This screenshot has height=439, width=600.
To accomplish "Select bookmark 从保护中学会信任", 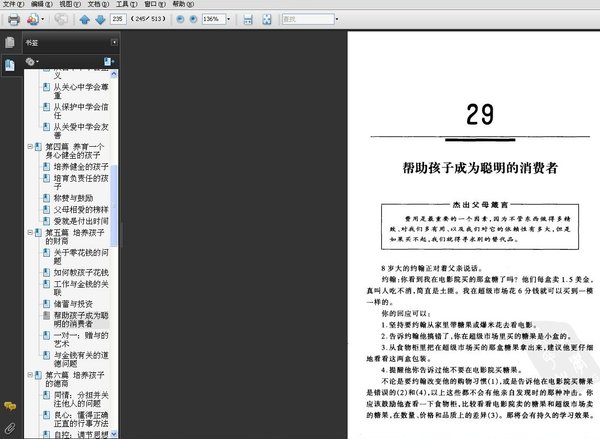I will click(81, 111).
